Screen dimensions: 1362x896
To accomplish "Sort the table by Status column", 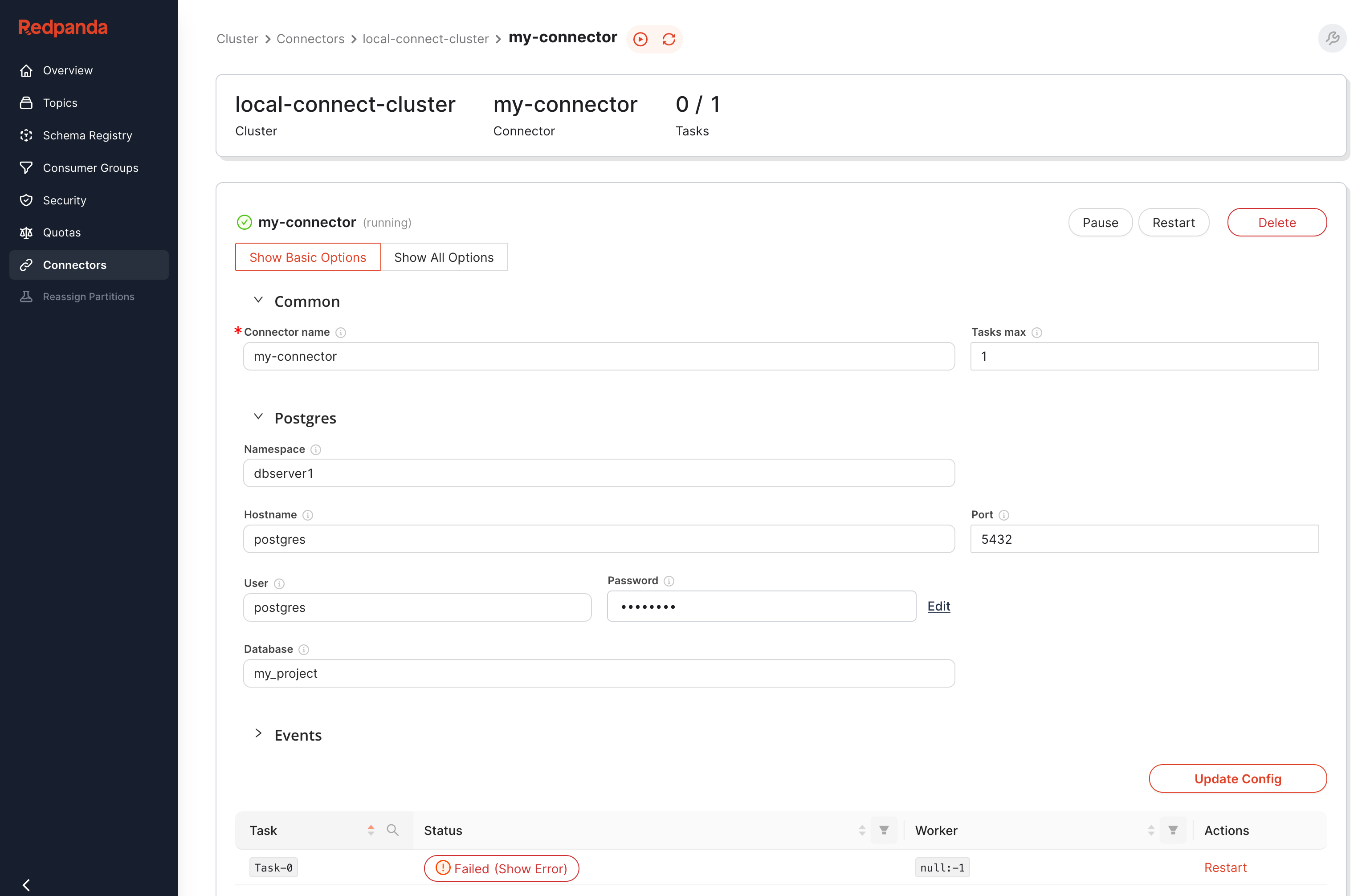I will pos(862,830).
